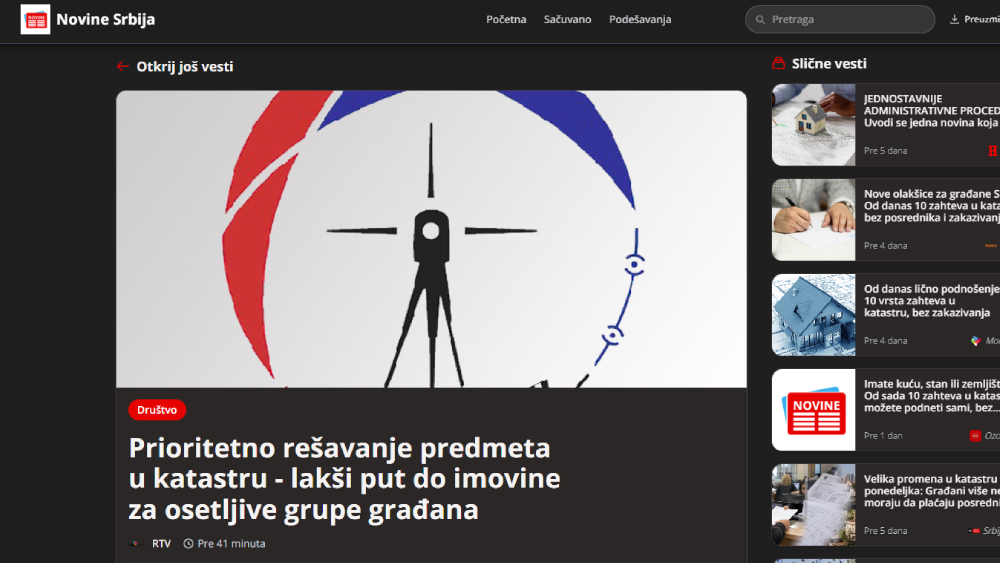Click Pre 5 dana on Jednostavnije article
This screenshot has height=563, width=1000.
pos(885,150)
